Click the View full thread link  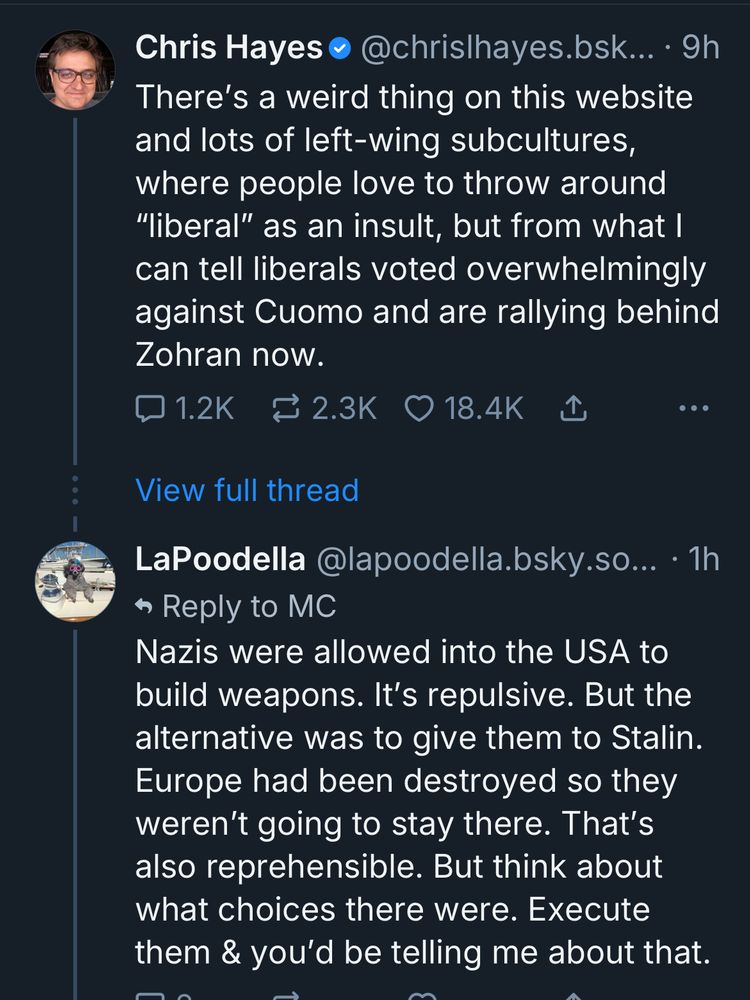246,490
